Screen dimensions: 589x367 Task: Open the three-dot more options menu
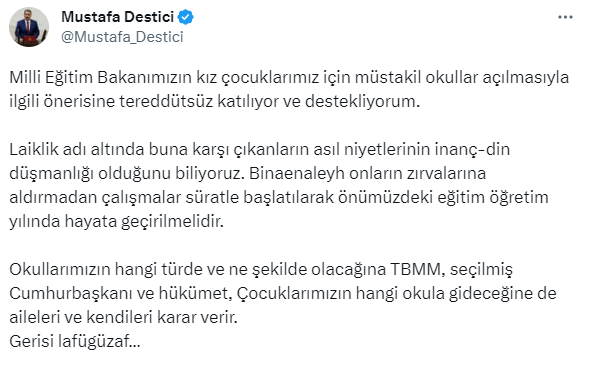coord(565,17)
